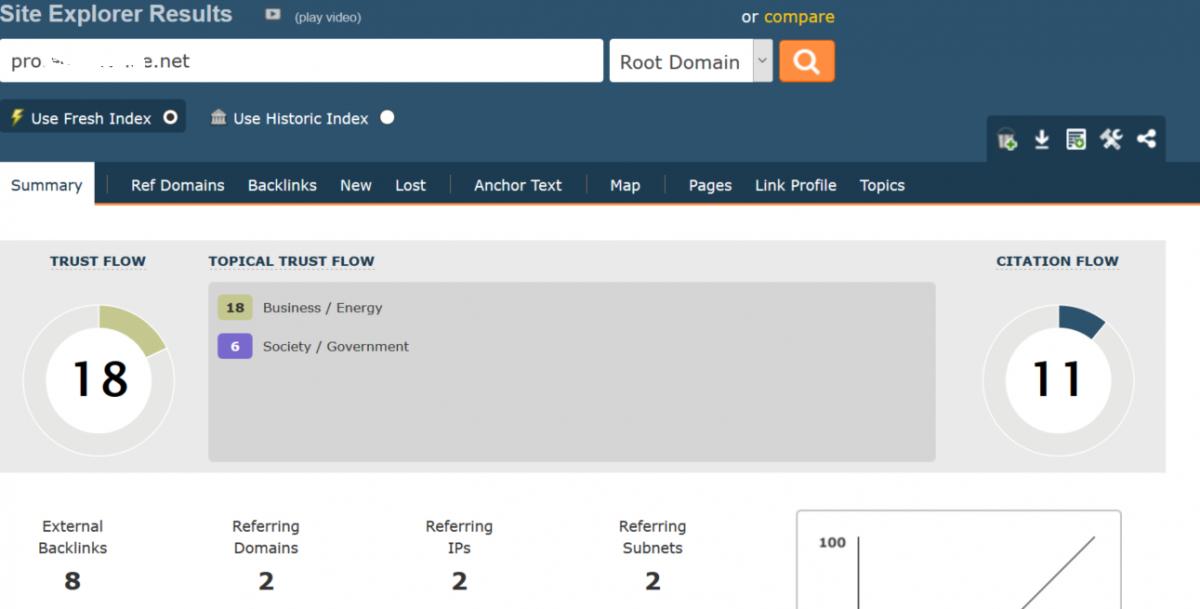This screenshot has height=609, width=1200.
Task: Click the Trust Flow 18 donut chart
Action: [99, 381]
